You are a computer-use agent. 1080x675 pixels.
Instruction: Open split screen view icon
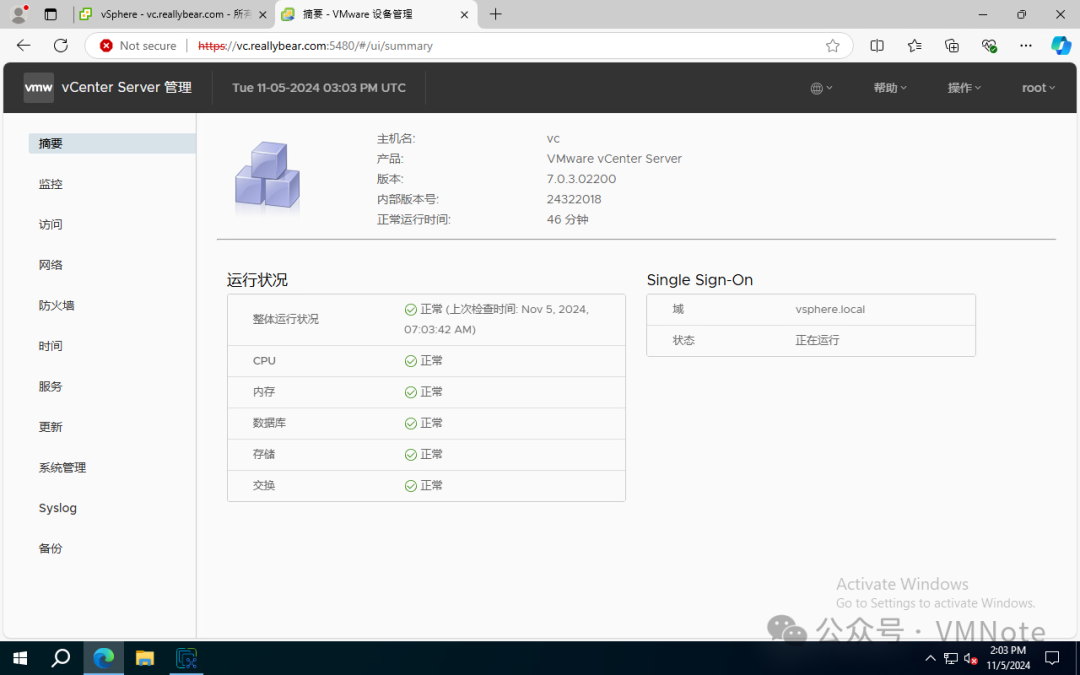coord(877,45)
